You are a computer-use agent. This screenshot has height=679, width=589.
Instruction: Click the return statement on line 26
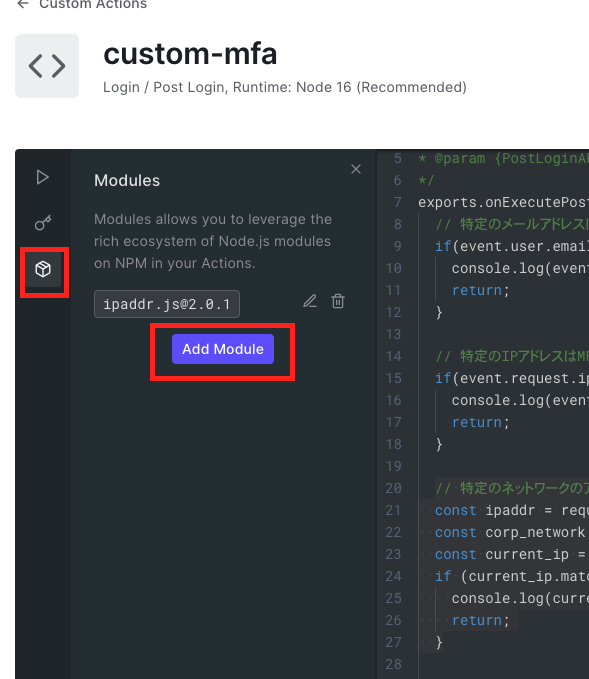pyautogui.click(x=480, y=620)
